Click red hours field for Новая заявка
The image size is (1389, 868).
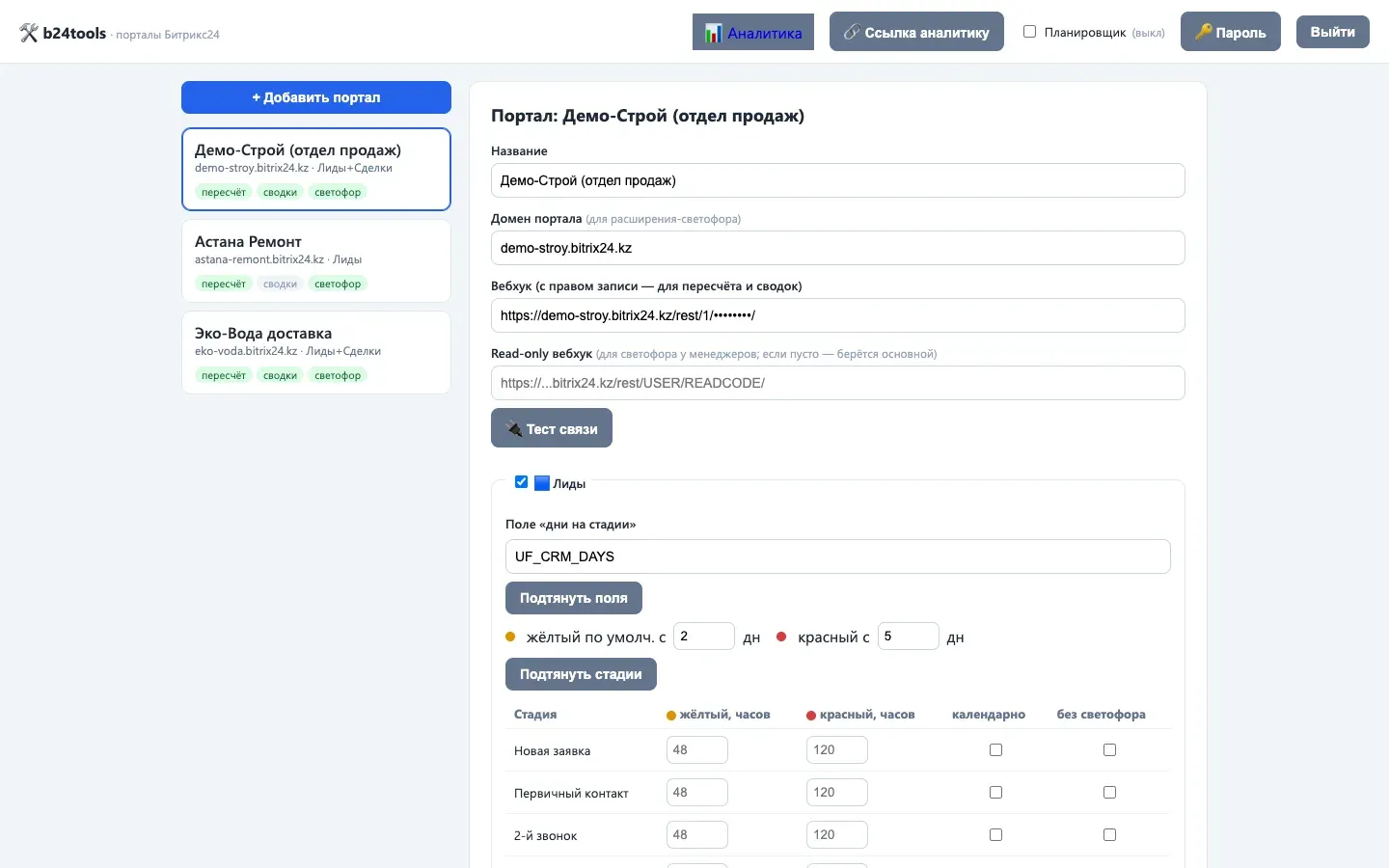pos(836,750)
